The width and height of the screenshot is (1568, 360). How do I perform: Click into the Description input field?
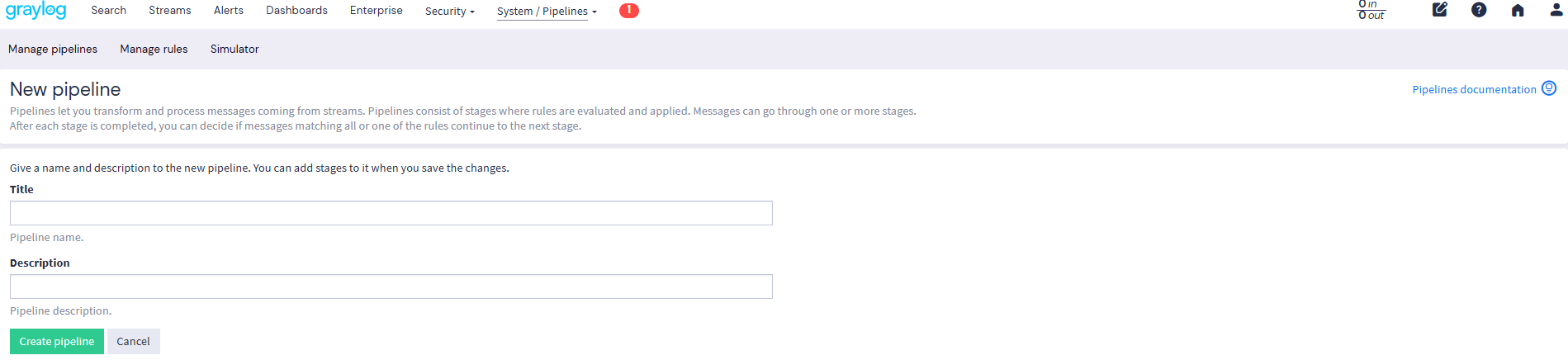[391, 287]
